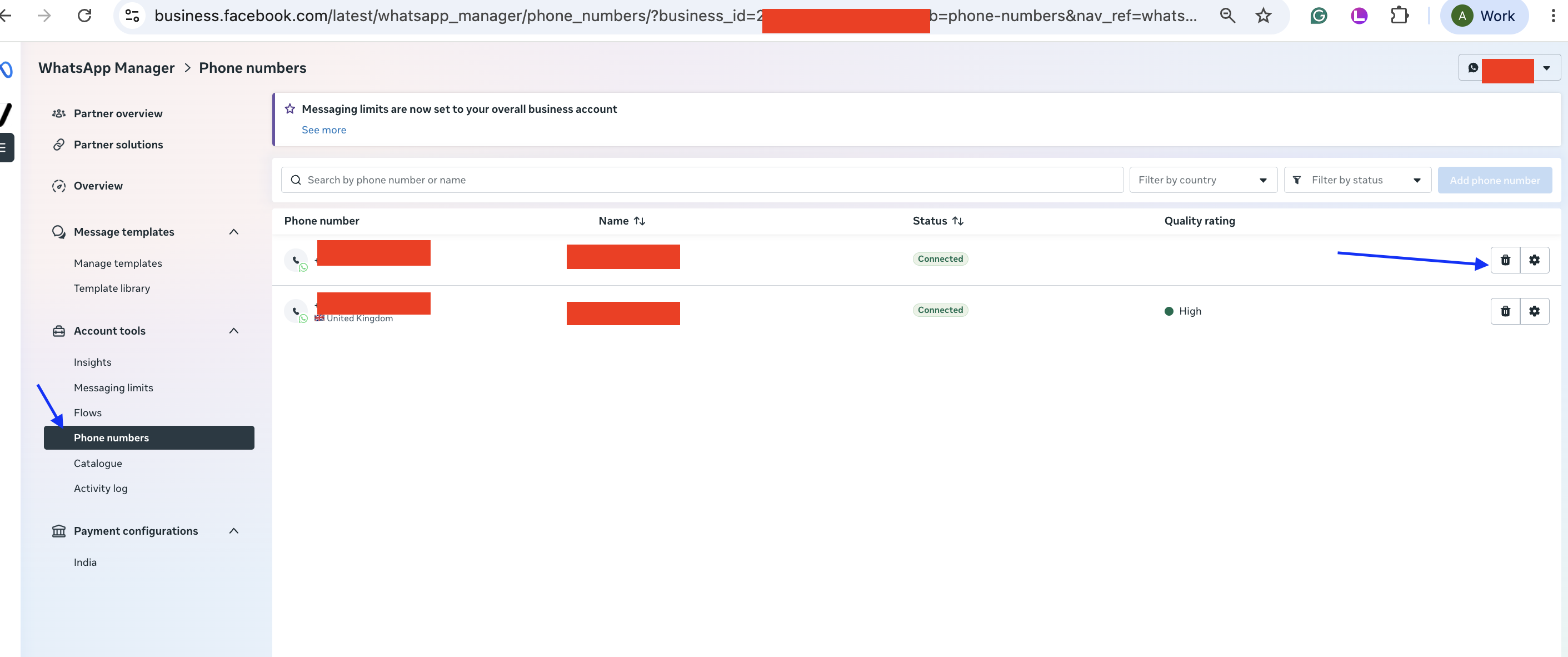The width and height of the screenshot is (1568, 657).
Task: Bookmark this page with the star icon
Action: tap(1264, 15)
